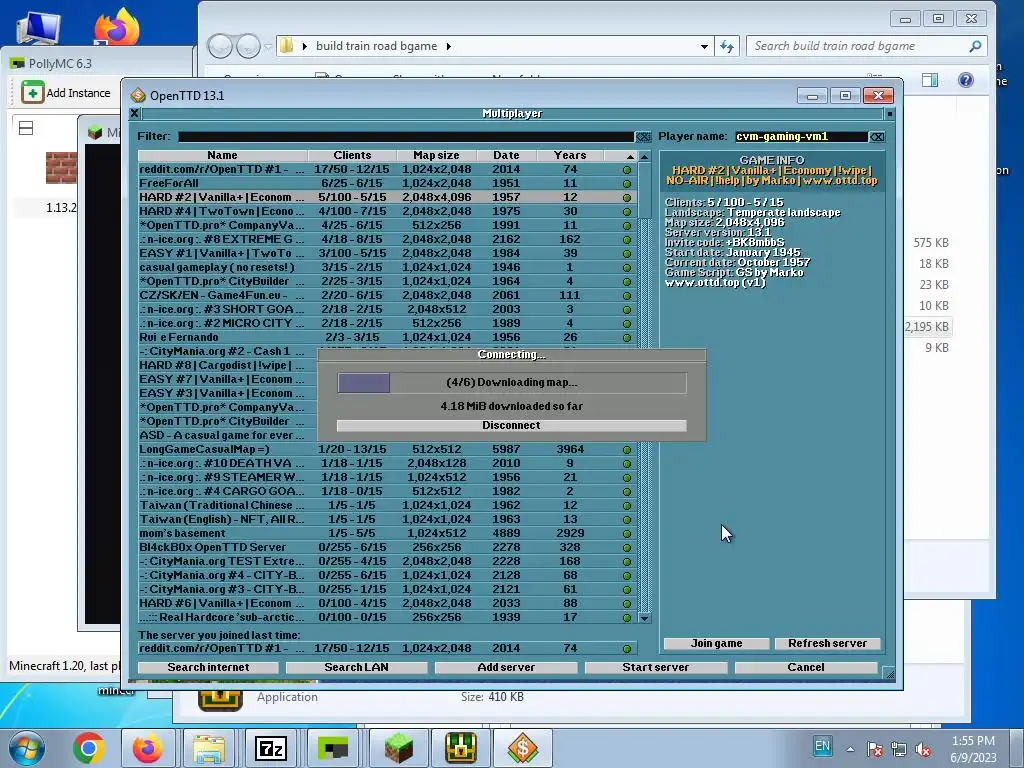Select server casual gameplay (no resets!)
1024x768 pixels.
pos(387,267)
